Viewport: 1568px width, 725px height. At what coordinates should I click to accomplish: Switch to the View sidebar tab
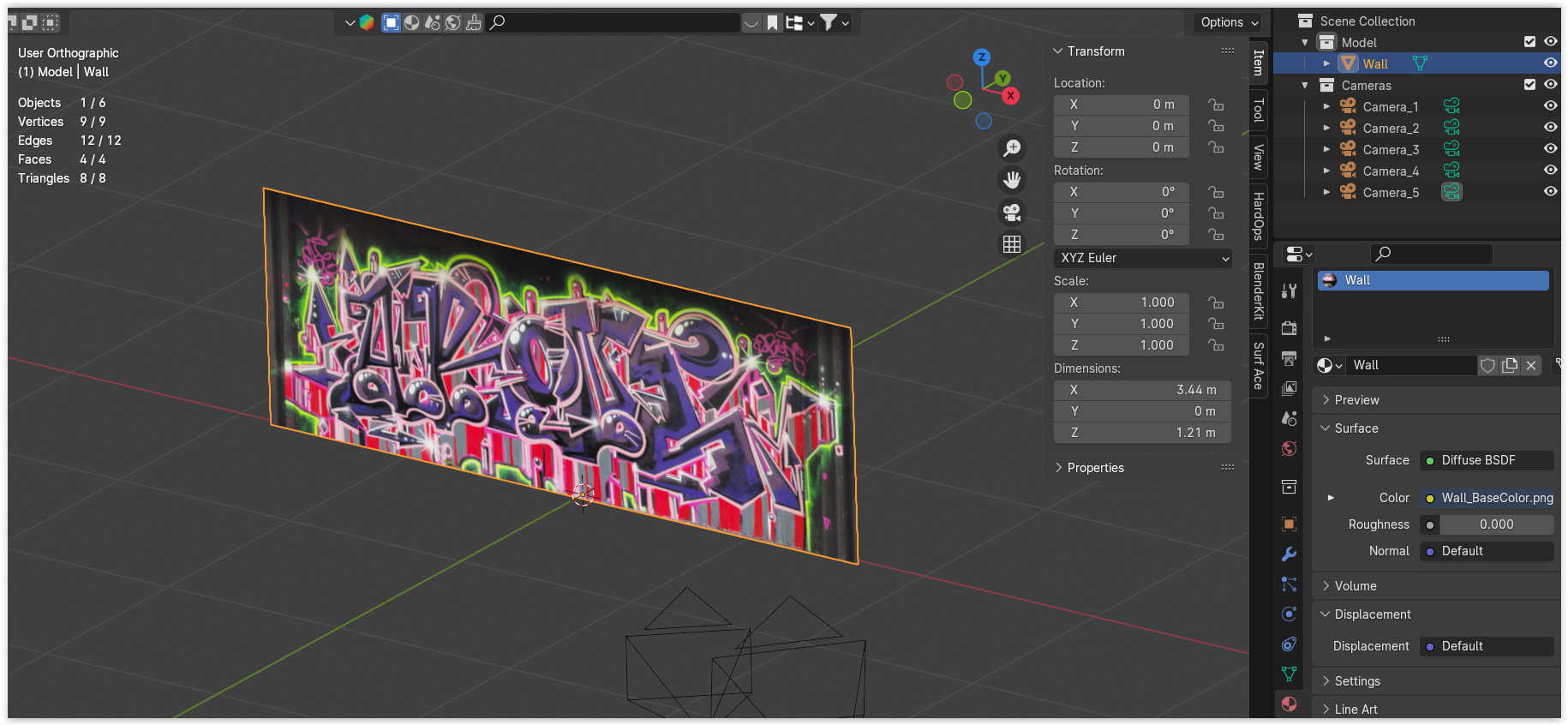(x=1258, y=157)
